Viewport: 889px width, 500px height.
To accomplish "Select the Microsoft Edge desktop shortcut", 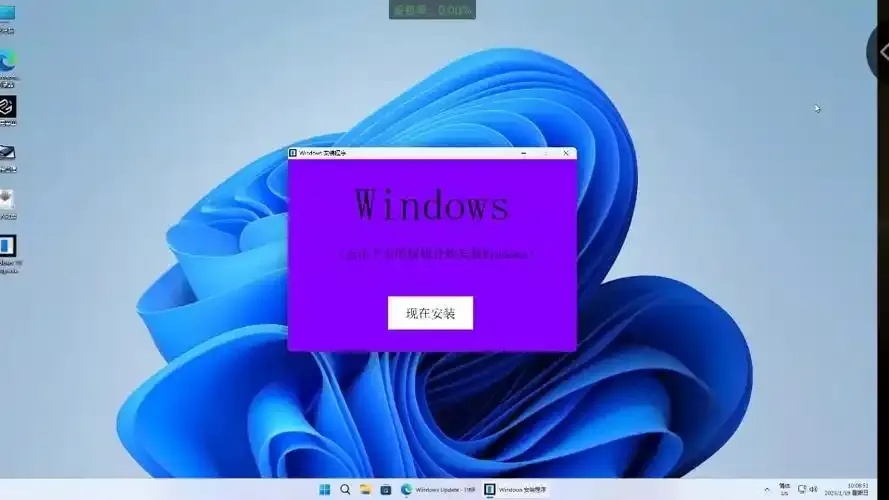I will (x=8, y=68).
